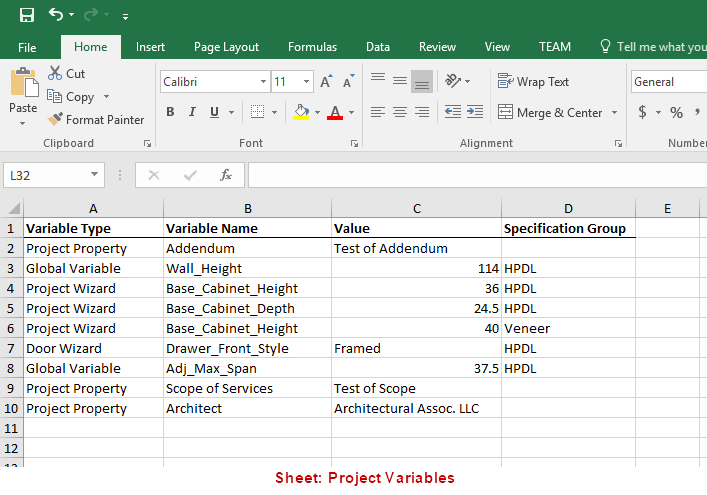Image resolution: width=707 pixels, height=495 pixels.
Task: Expand the Borders options arrow
Action: click(274, 112)
